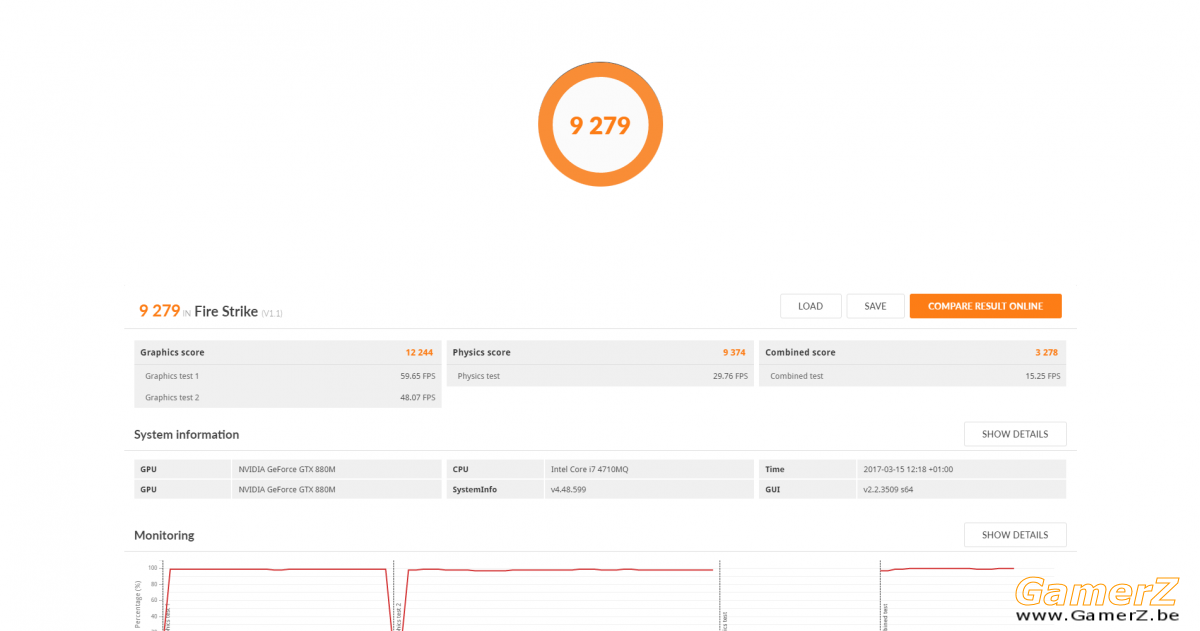Show details for Monitoring section
1200x631 pixels.
(1015, 535)
